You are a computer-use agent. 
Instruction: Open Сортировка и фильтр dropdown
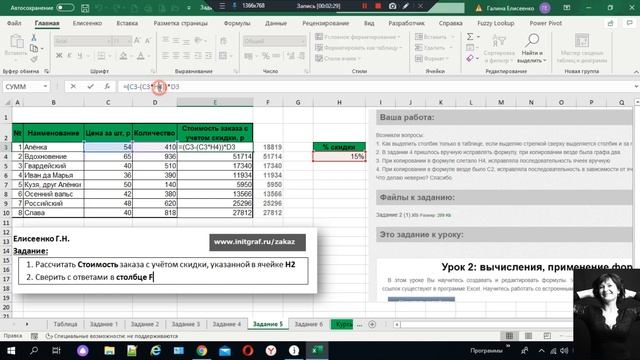click(x=499, y=48)
